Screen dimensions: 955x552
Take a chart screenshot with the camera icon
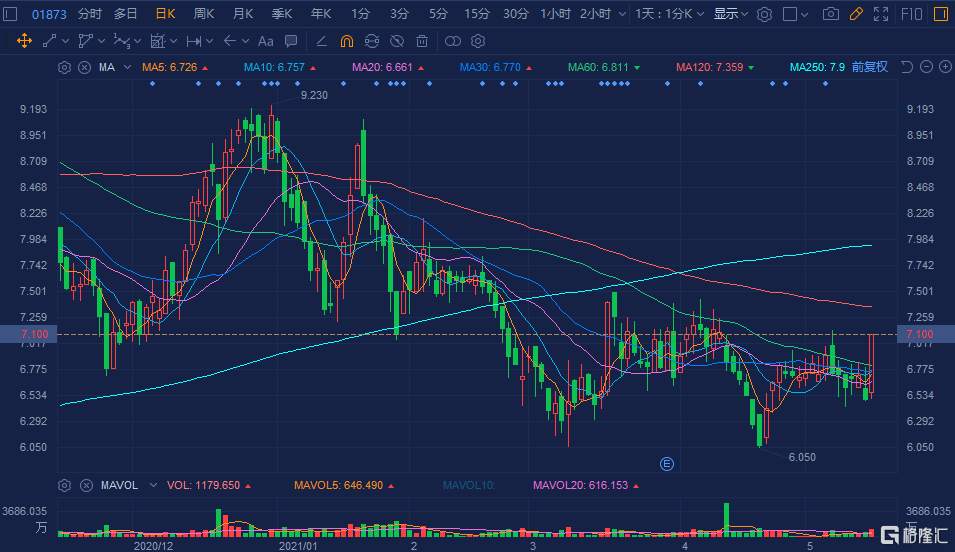[x=830, y=14]
